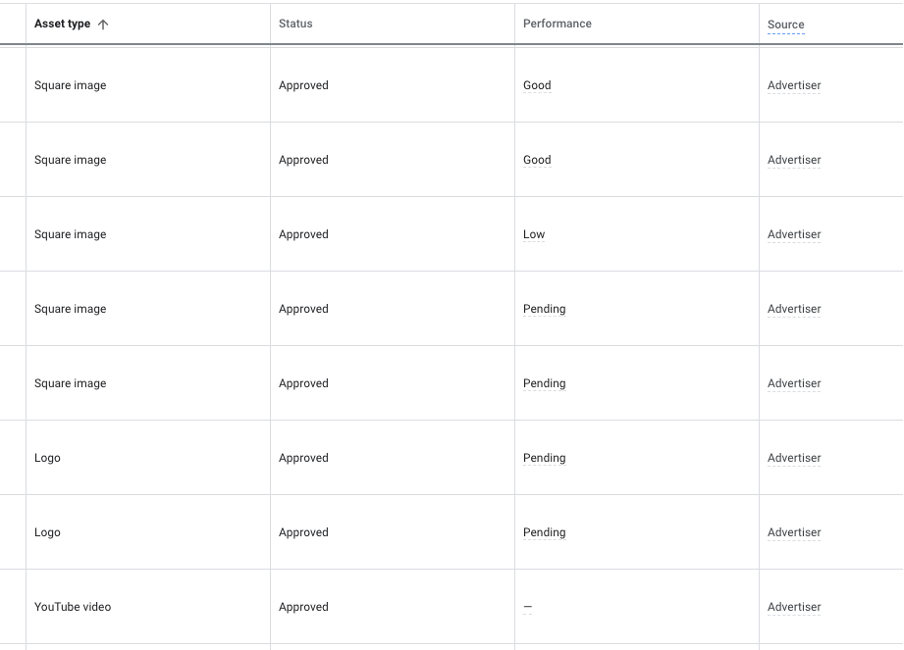The width and height of the screenshot is (904, 650).
Task: Click the sort arrow beside Asset type
Action: 103,24
